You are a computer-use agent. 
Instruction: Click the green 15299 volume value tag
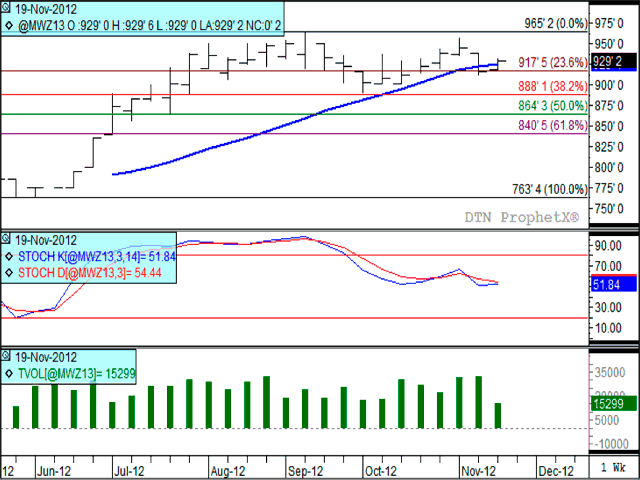click(613, 404)
